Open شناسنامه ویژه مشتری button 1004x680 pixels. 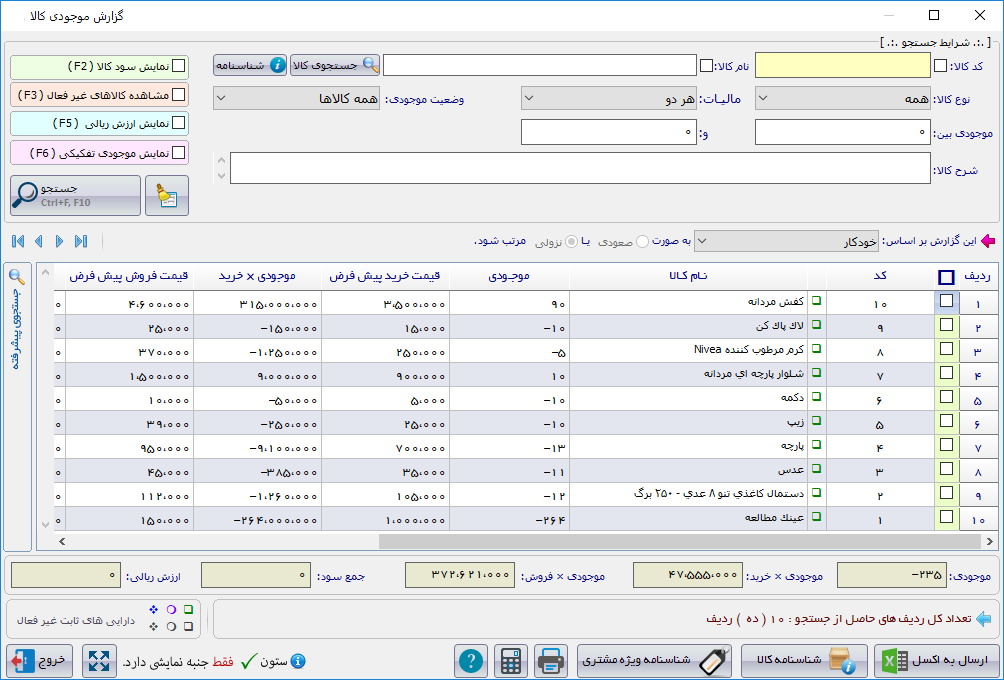point(656,661)
